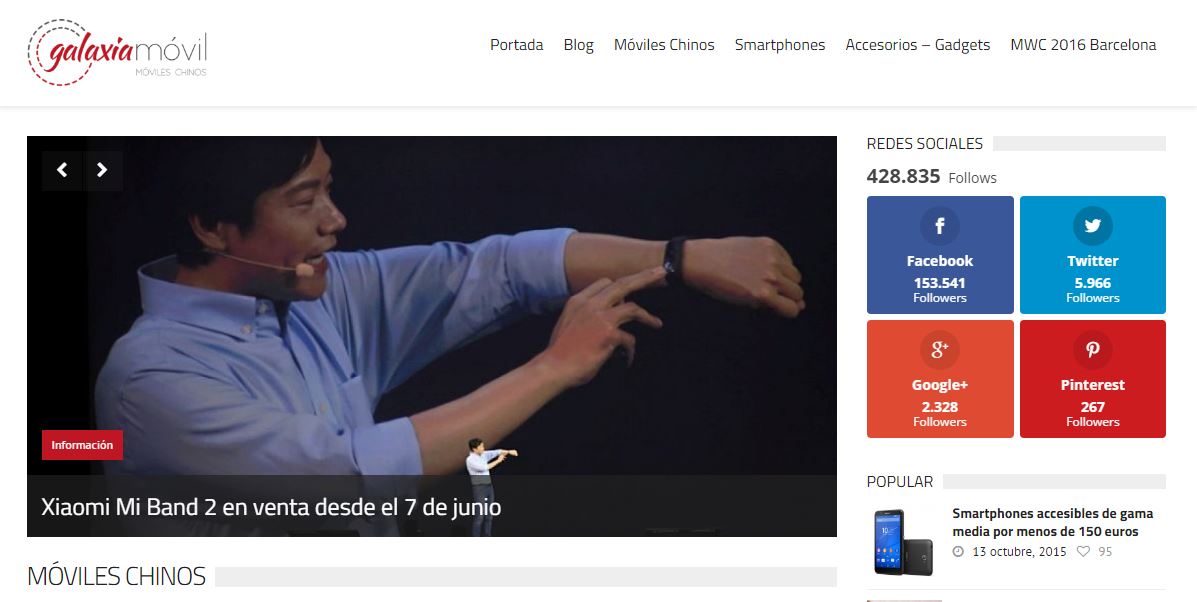Click the MÓVILES CHINOS section heading
The width and height of the screenshot is (1197, 602).
[x=116, y=576]
